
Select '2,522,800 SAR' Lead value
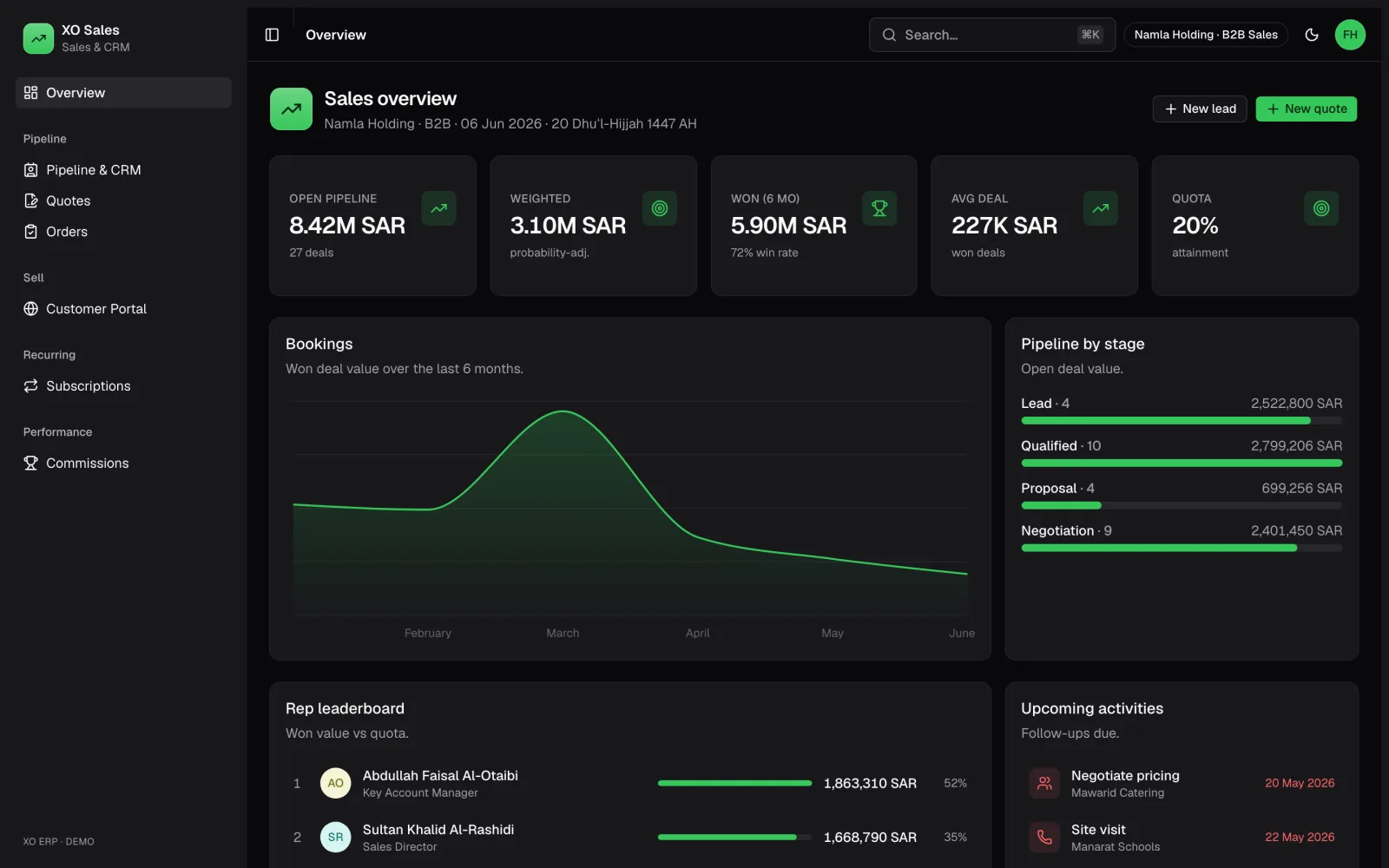[x=1296, y=404]
